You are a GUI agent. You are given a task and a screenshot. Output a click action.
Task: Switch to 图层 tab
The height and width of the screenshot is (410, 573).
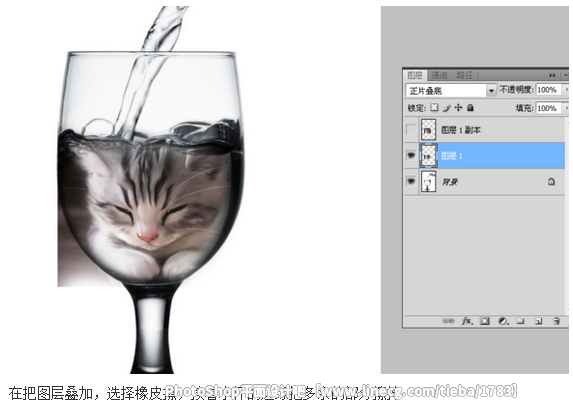click(x=415, y=75)
